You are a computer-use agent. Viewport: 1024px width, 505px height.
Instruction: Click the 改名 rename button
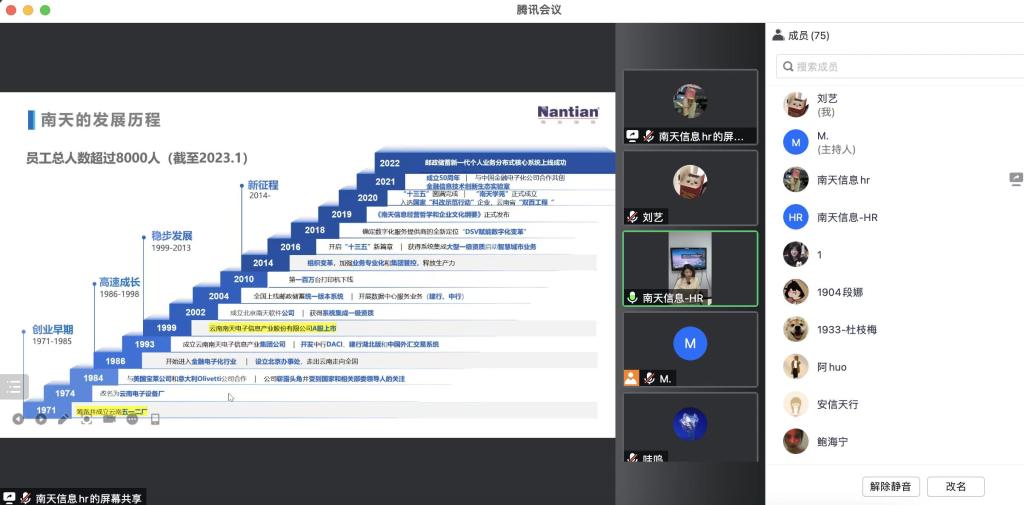(955, 486)
